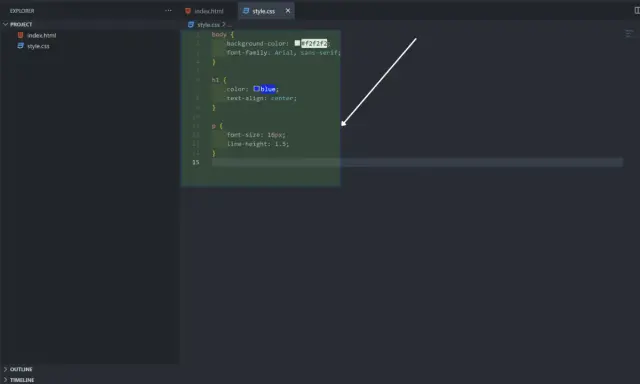Click the HTML icon on the index.html tab
The image size is (640, 384).
188,11
